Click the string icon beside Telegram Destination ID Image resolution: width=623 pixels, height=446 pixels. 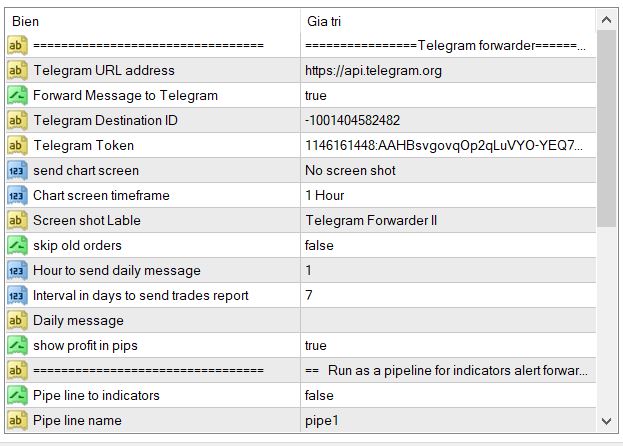click(x=17, y=121)
